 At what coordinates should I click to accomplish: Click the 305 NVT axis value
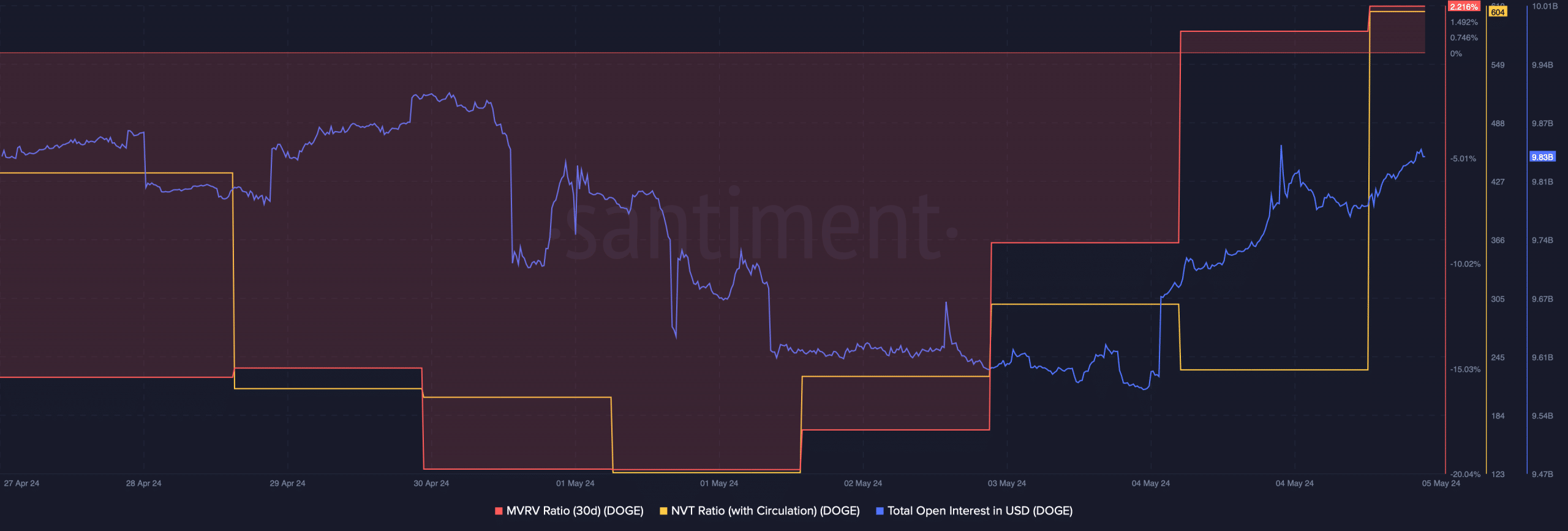tap(1498, 299)
